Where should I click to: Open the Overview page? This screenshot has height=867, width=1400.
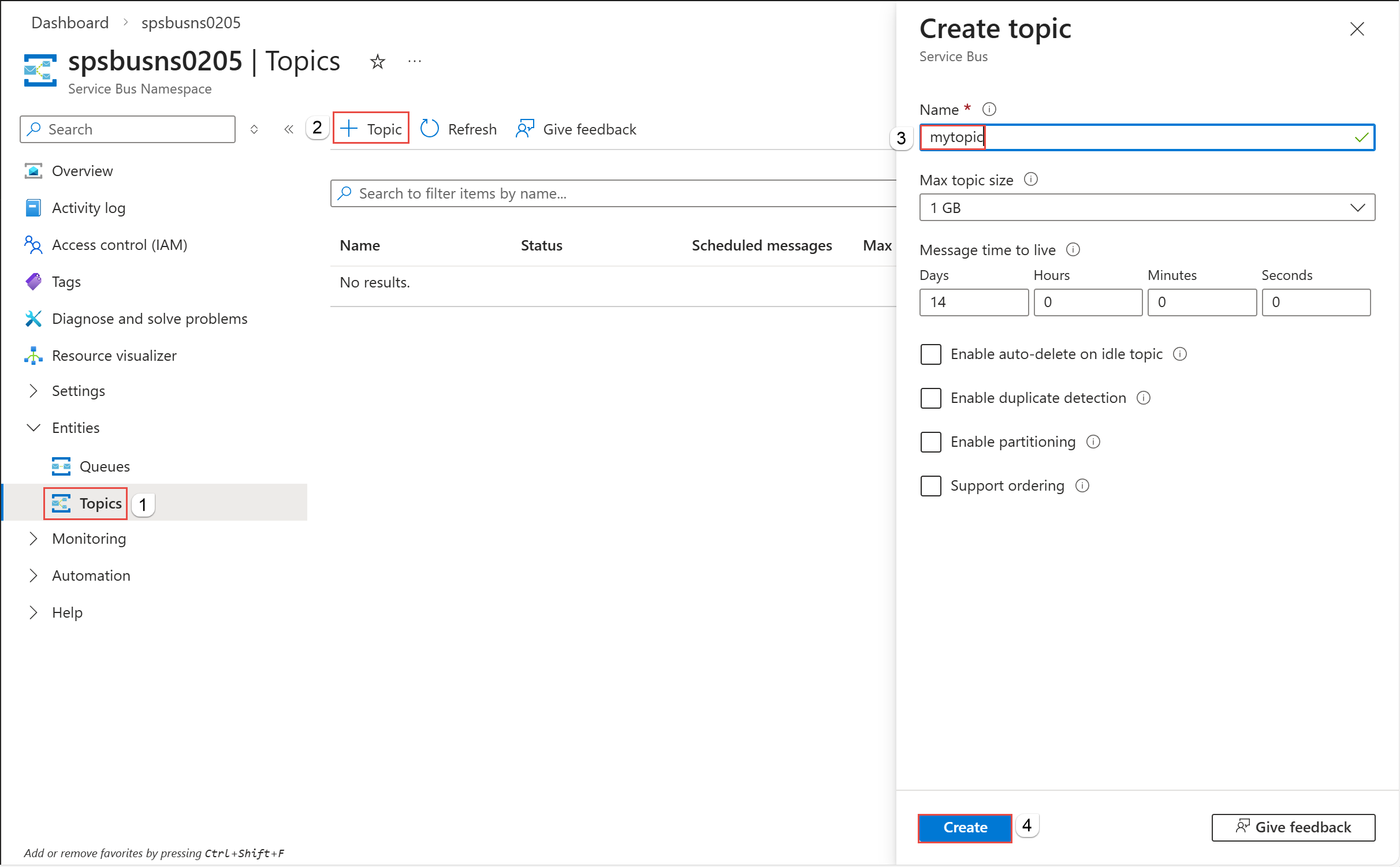[83, 171]
